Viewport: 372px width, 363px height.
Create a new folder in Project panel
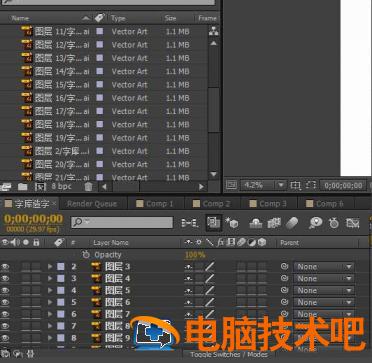coord(23,187)
